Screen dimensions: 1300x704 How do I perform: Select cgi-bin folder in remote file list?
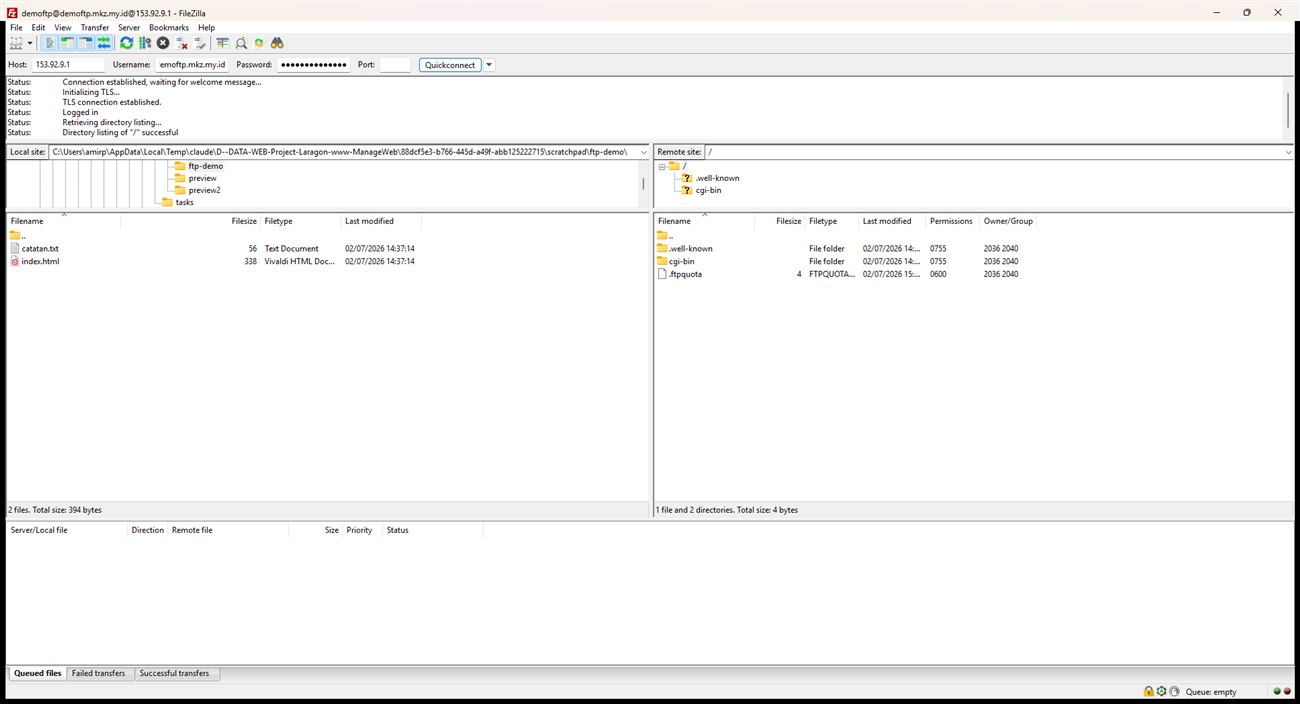(682, 261)
